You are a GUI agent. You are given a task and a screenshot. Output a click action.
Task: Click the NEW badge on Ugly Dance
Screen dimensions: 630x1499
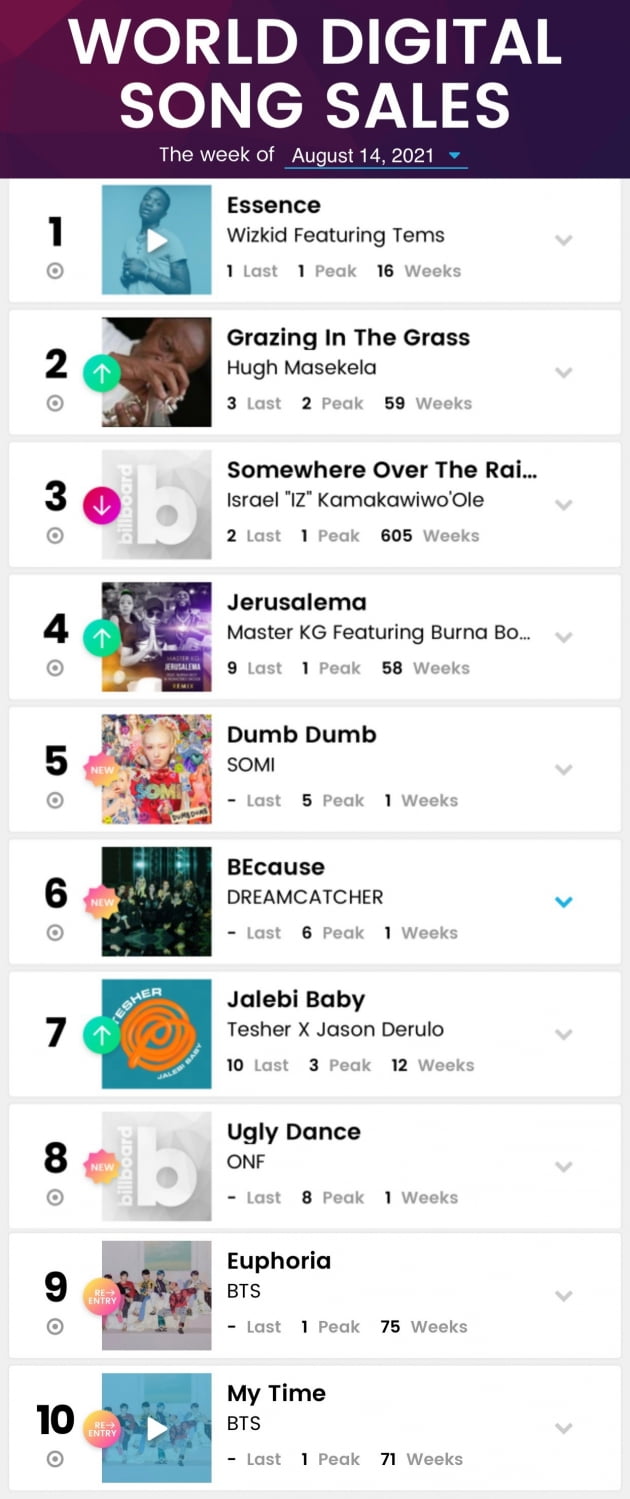102,1167
